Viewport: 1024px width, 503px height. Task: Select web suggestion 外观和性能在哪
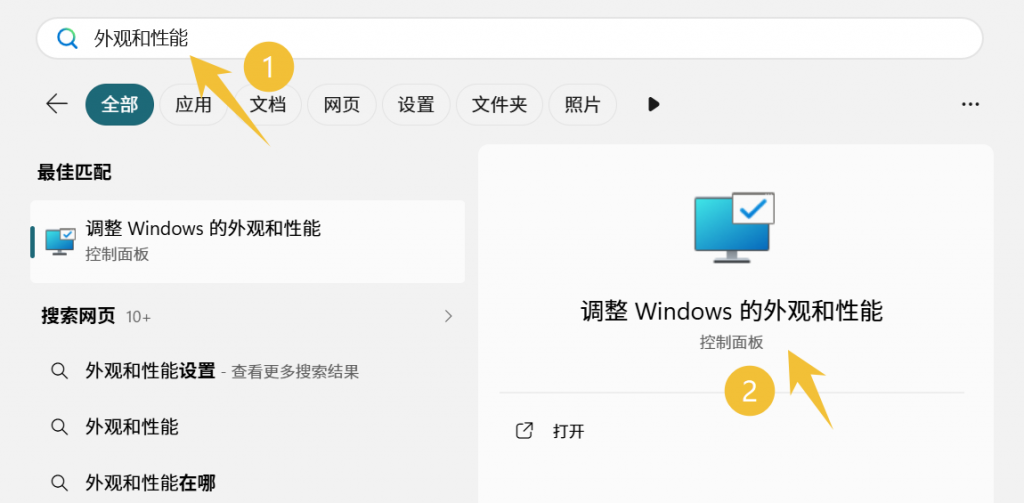[151, 483]
